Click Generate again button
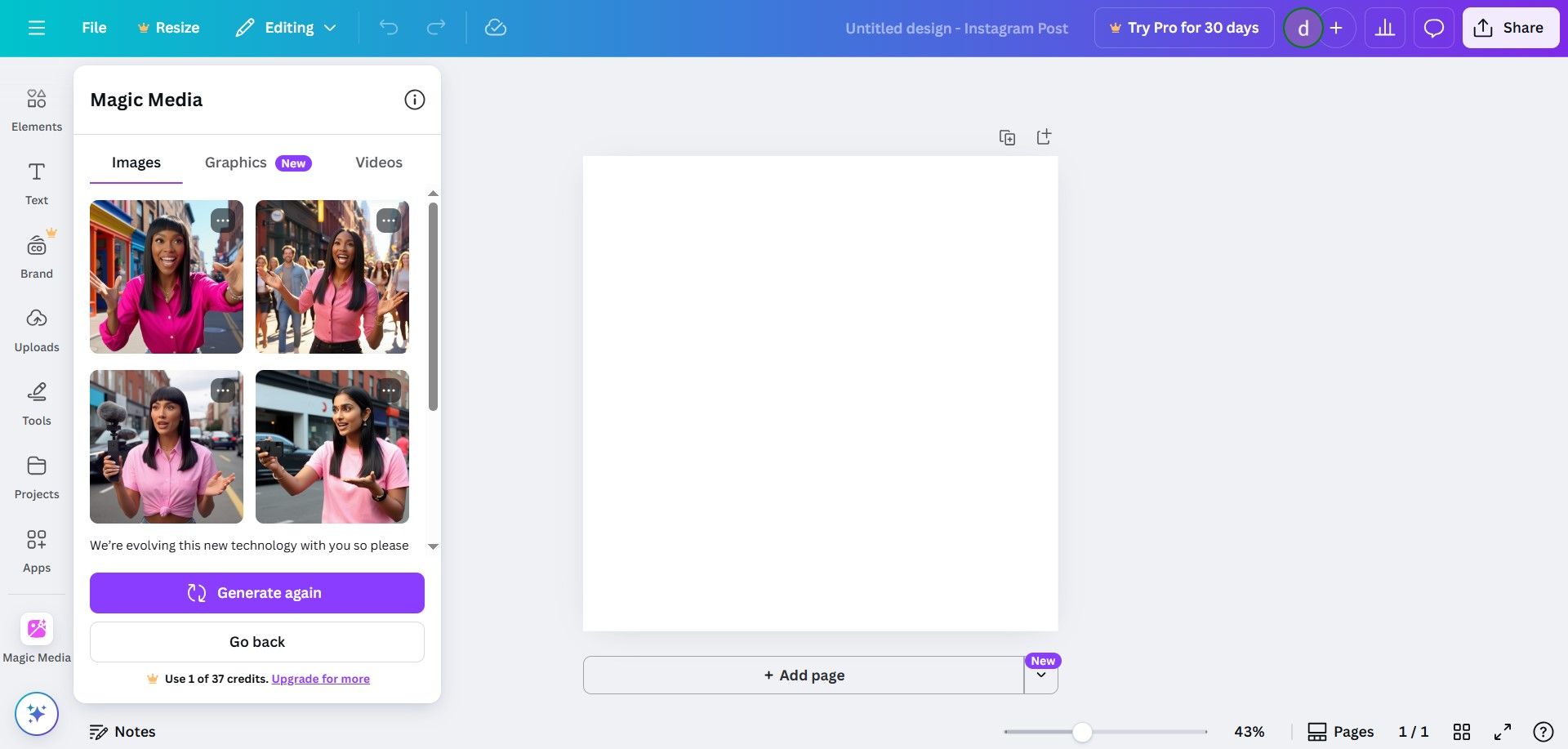 (257, 593)
